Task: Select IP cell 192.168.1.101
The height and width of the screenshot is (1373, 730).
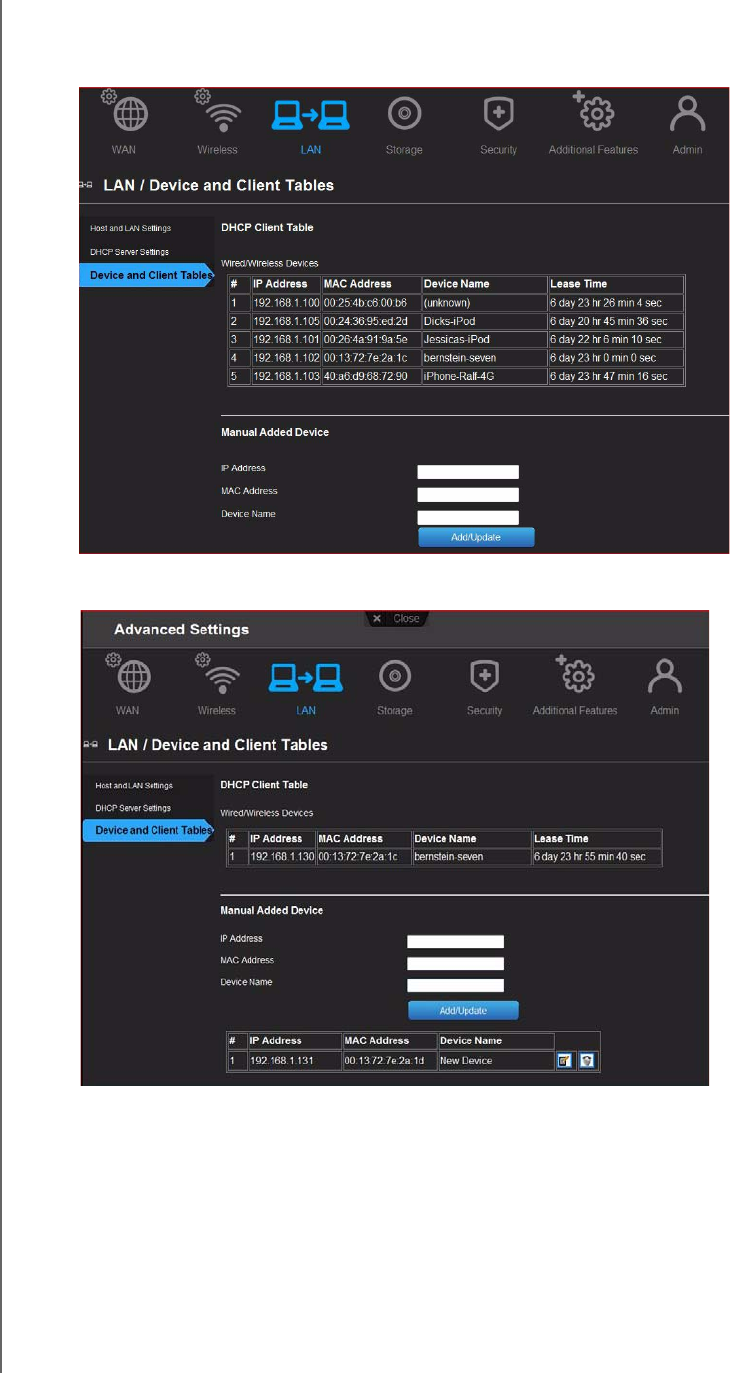Action: tap(284, 339)
